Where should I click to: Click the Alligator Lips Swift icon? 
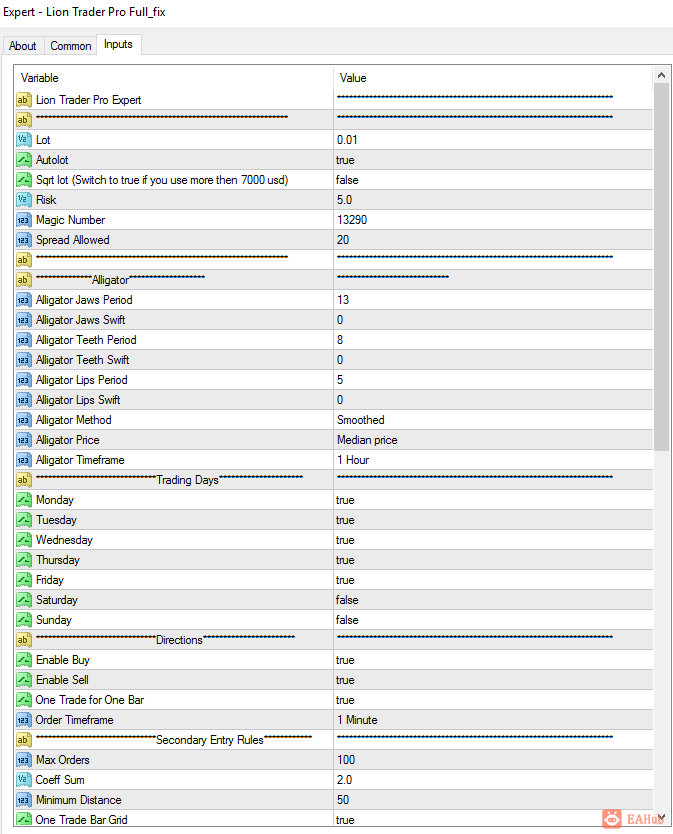[23, 400]
